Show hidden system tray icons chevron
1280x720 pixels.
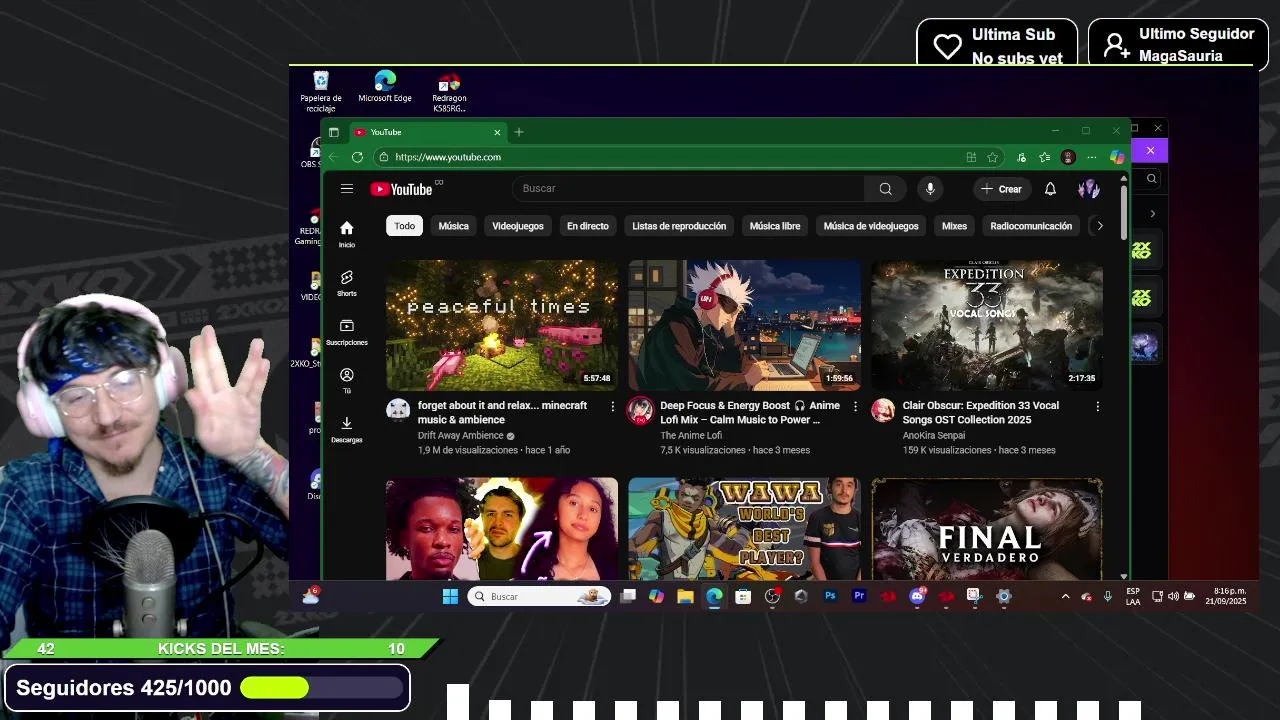[1065, 596]
